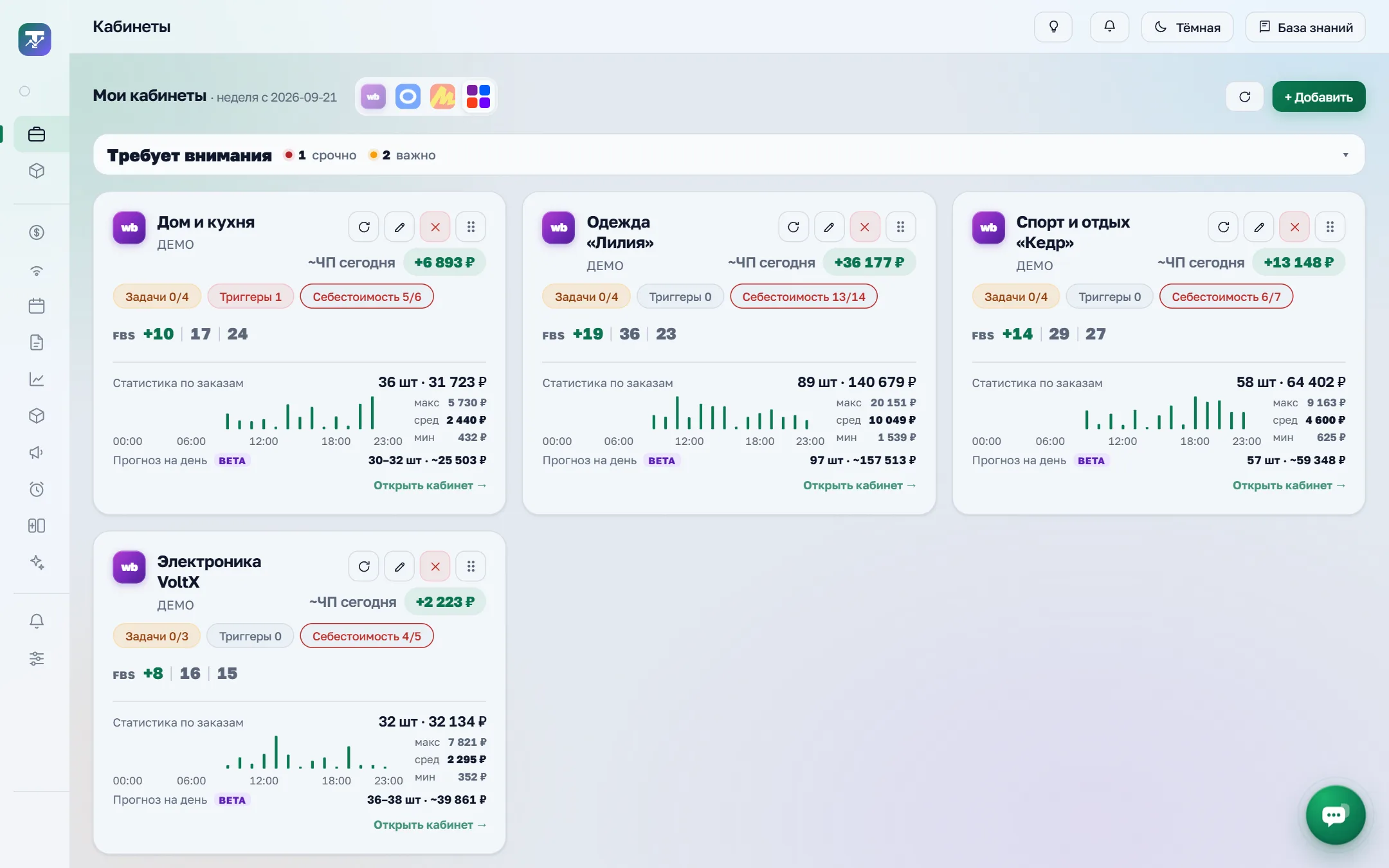This screenshot has height=868, width=1389.
Task: Open Триггеры 1 on Дом и кухня
Action: pyautogui.click(x=251, y=296)
